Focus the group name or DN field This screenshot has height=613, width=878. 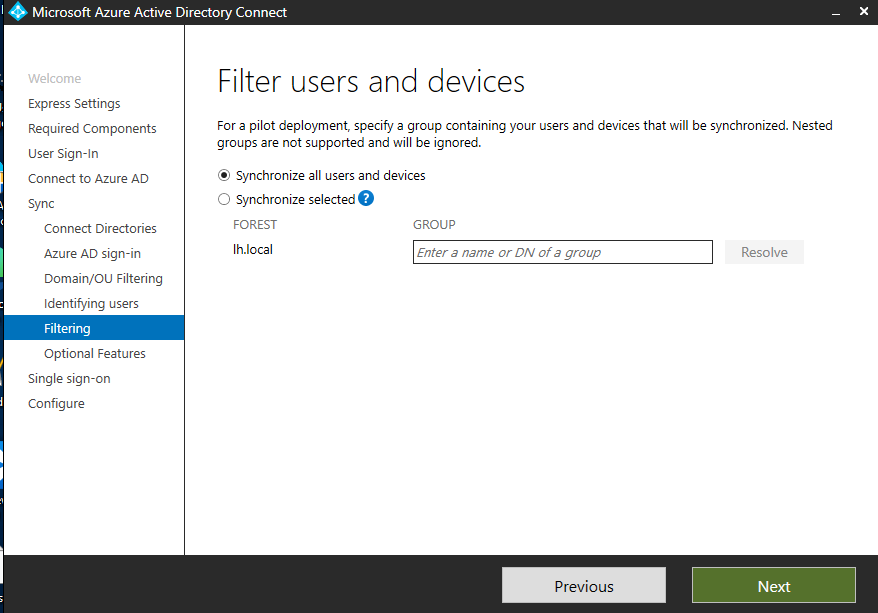563,252
